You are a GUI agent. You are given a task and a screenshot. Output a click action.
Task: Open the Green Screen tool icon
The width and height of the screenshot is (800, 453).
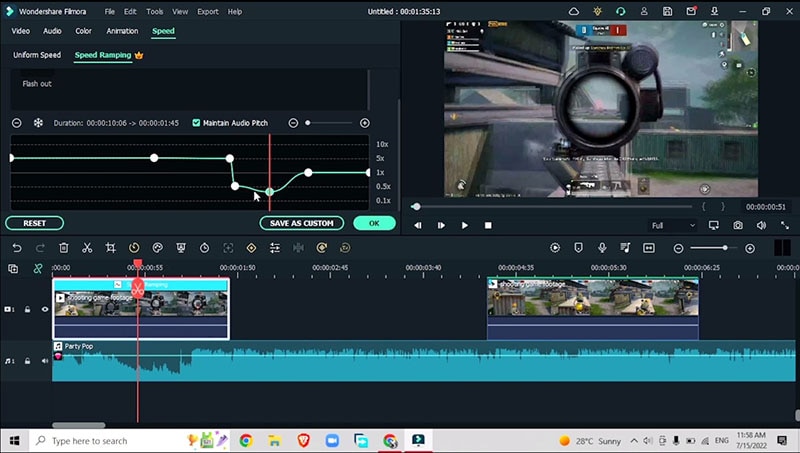[x=181, y=248]
